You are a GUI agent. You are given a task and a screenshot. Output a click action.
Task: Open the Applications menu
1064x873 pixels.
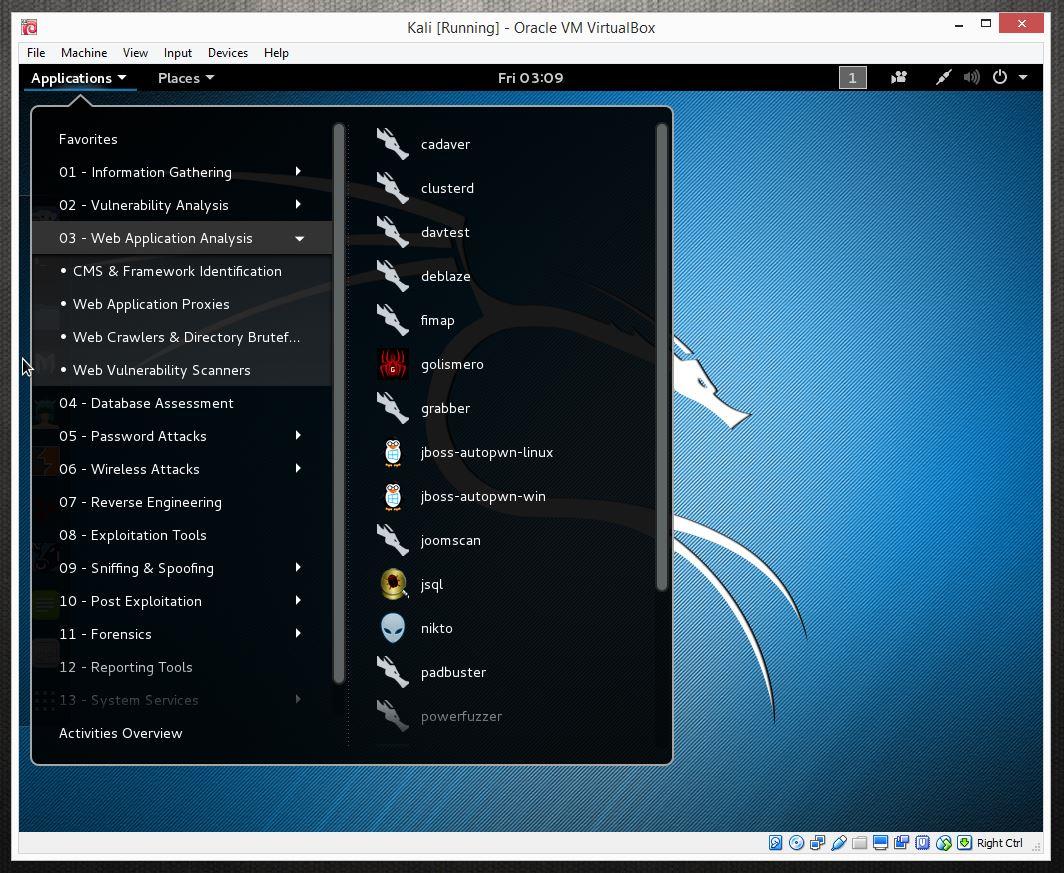79,78
